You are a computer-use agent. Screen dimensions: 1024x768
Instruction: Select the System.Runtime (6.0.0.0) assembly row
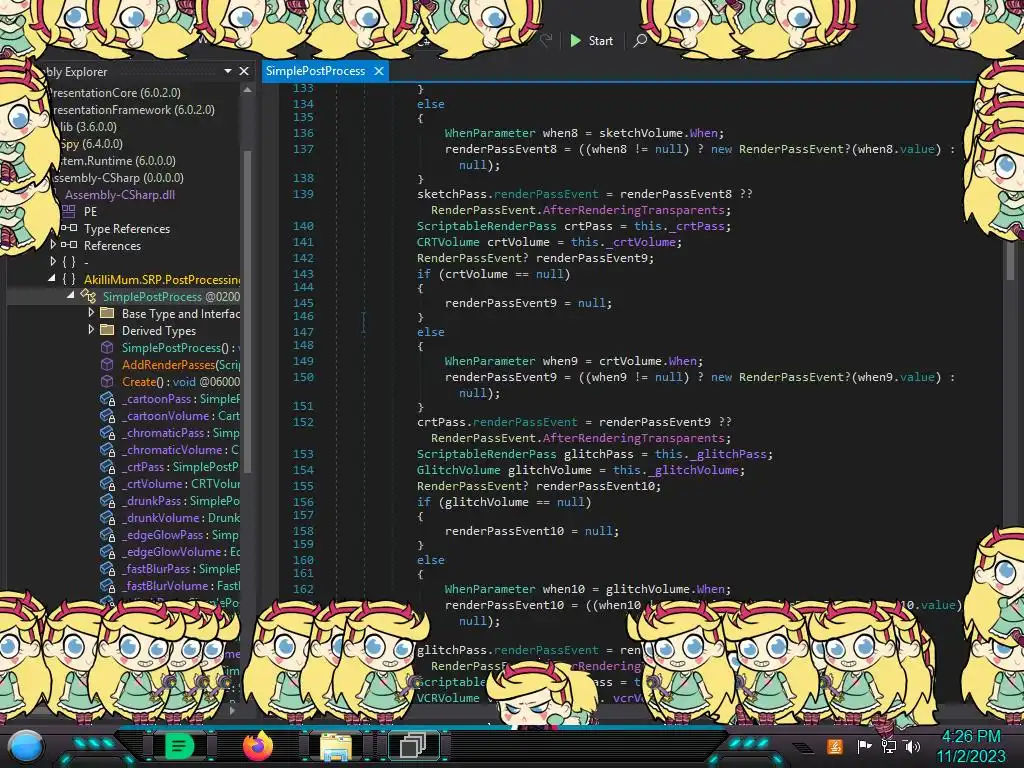[x=118, y=161]
